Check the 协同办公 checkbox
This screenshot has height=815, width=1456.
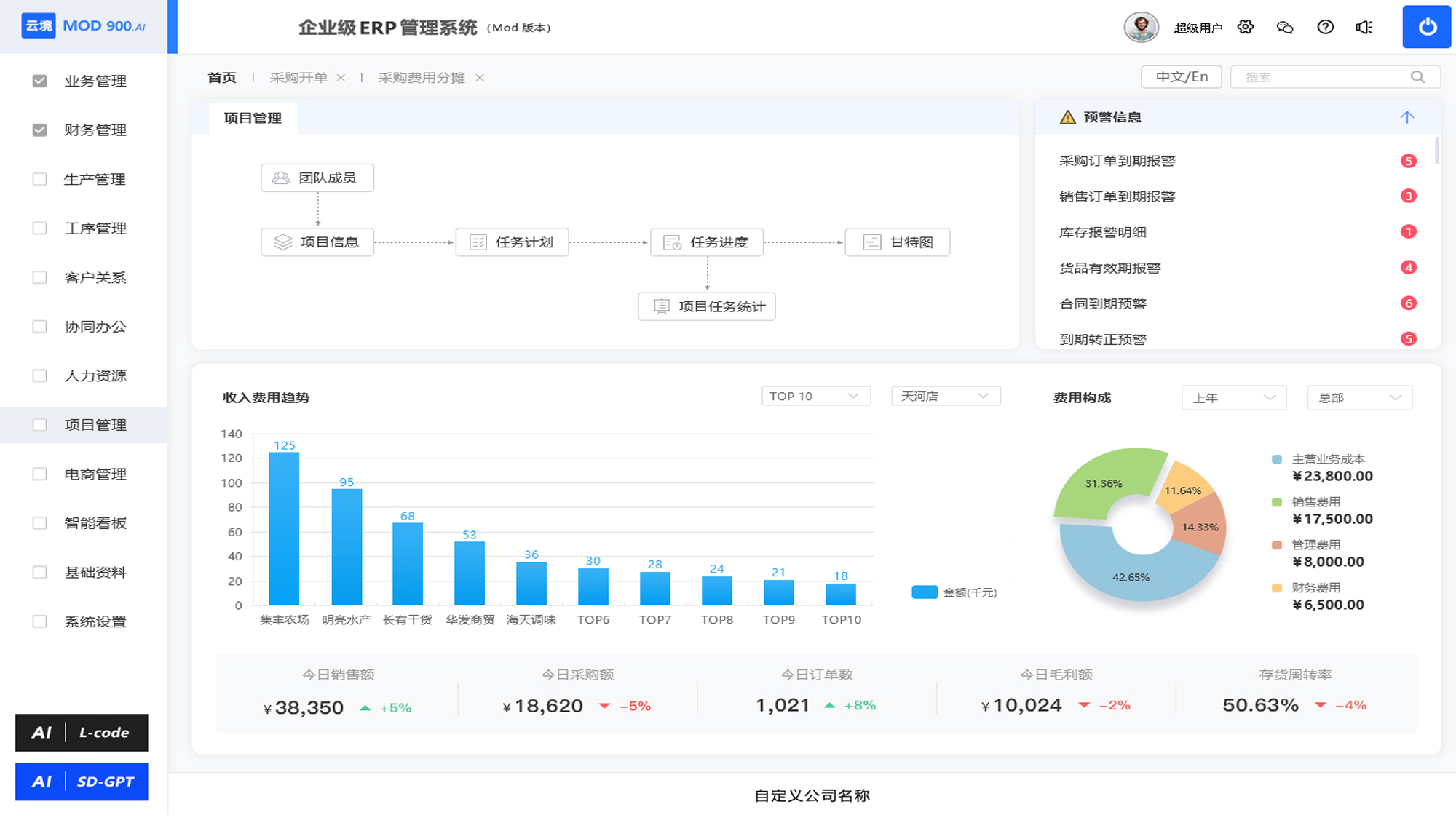(40, 327)
